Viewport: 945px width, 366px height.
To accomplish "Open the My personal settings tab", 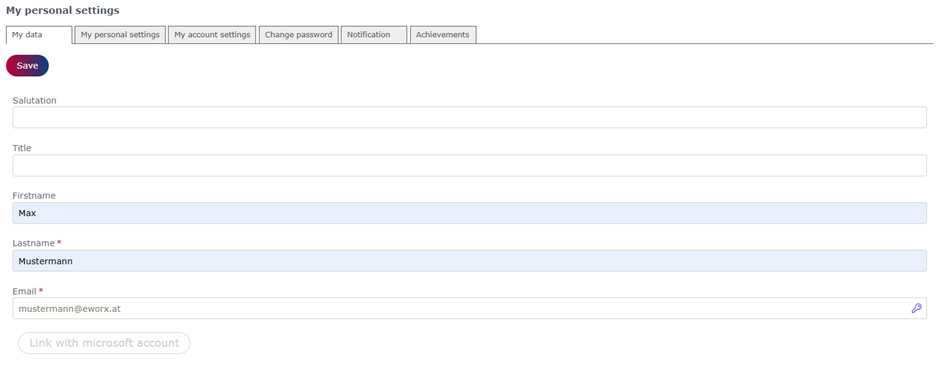I will 120,35.
